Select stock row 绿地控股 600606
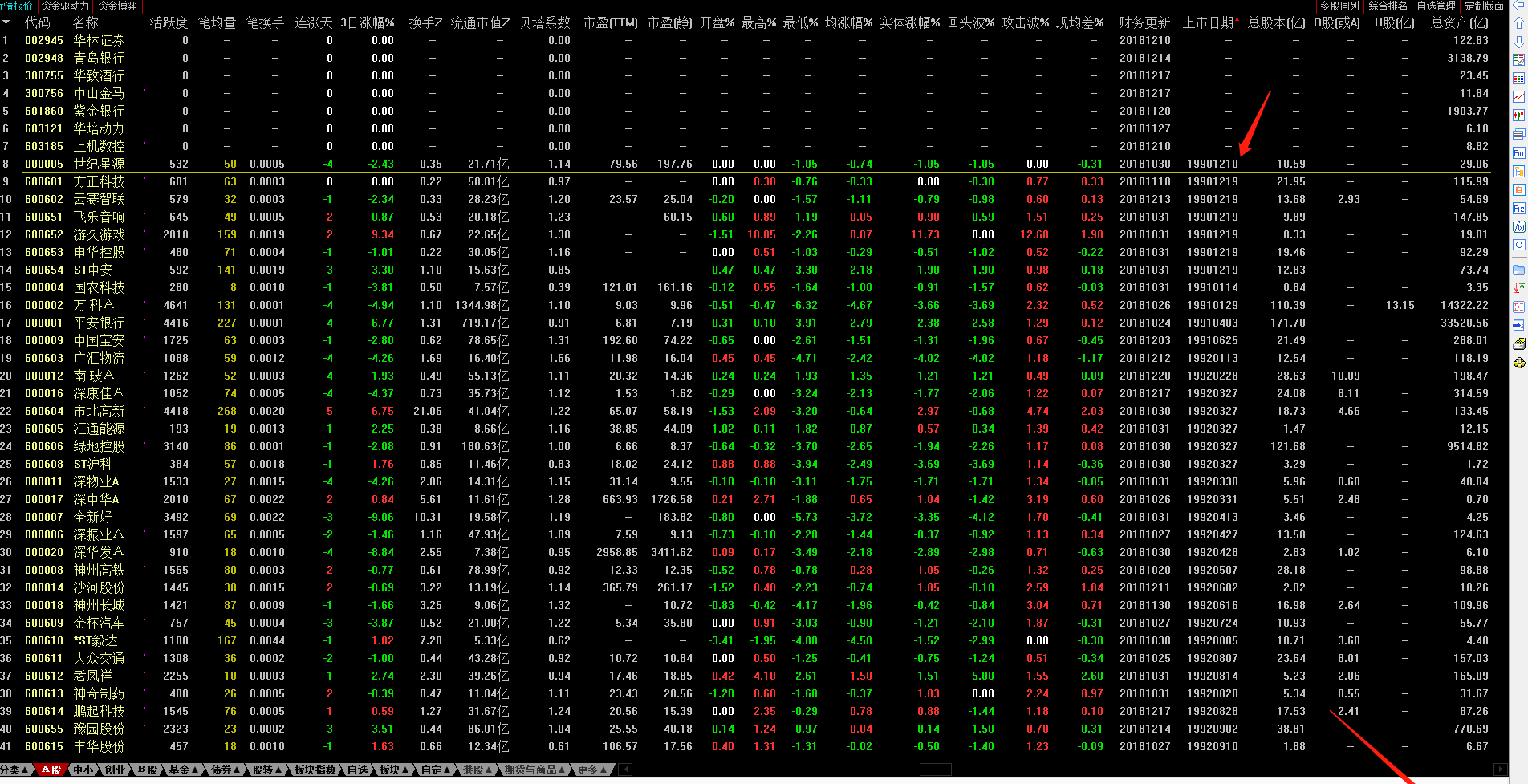 (746, 446)
